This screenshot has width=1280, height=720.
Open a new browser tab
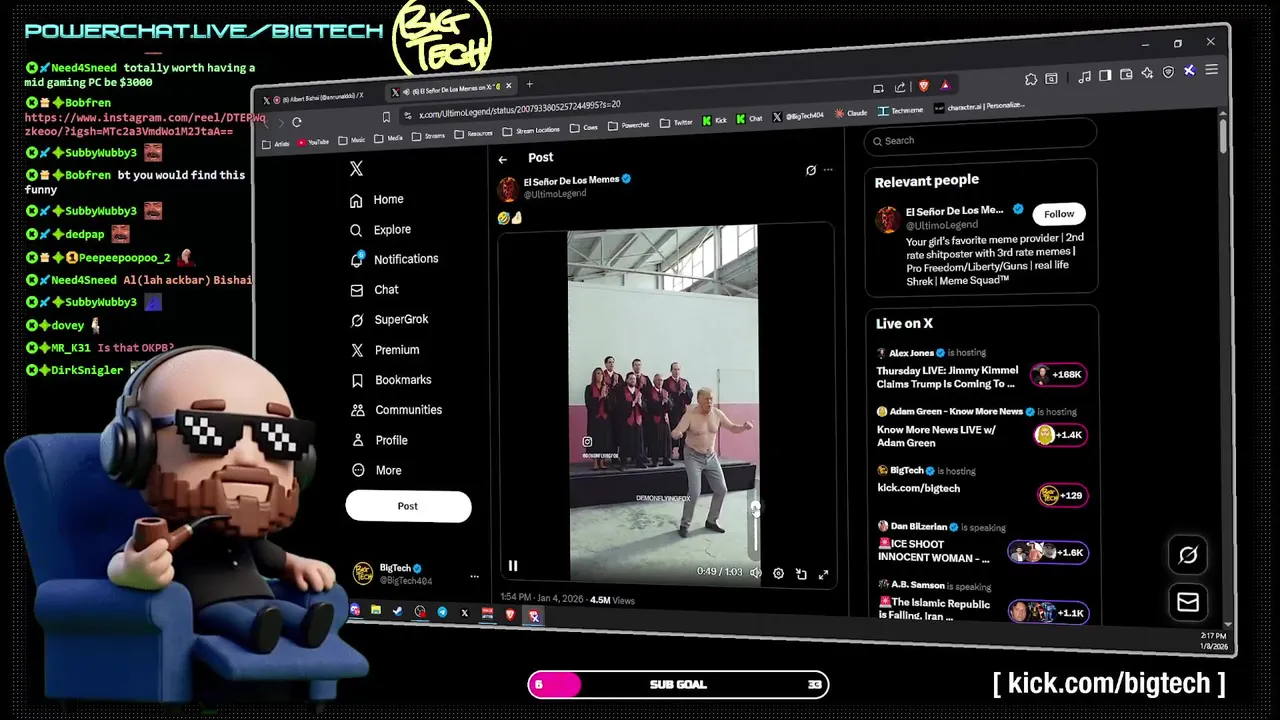pyautogui.click(x=529, y=84)
